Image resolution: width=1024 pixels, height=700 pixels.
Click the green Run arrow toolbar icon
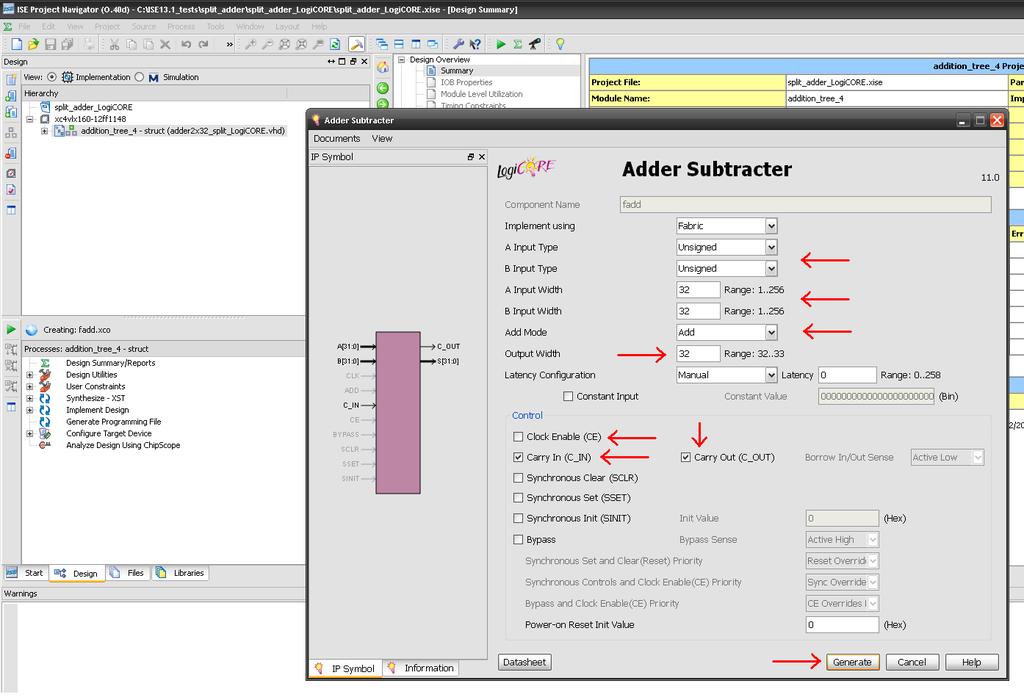500,44
